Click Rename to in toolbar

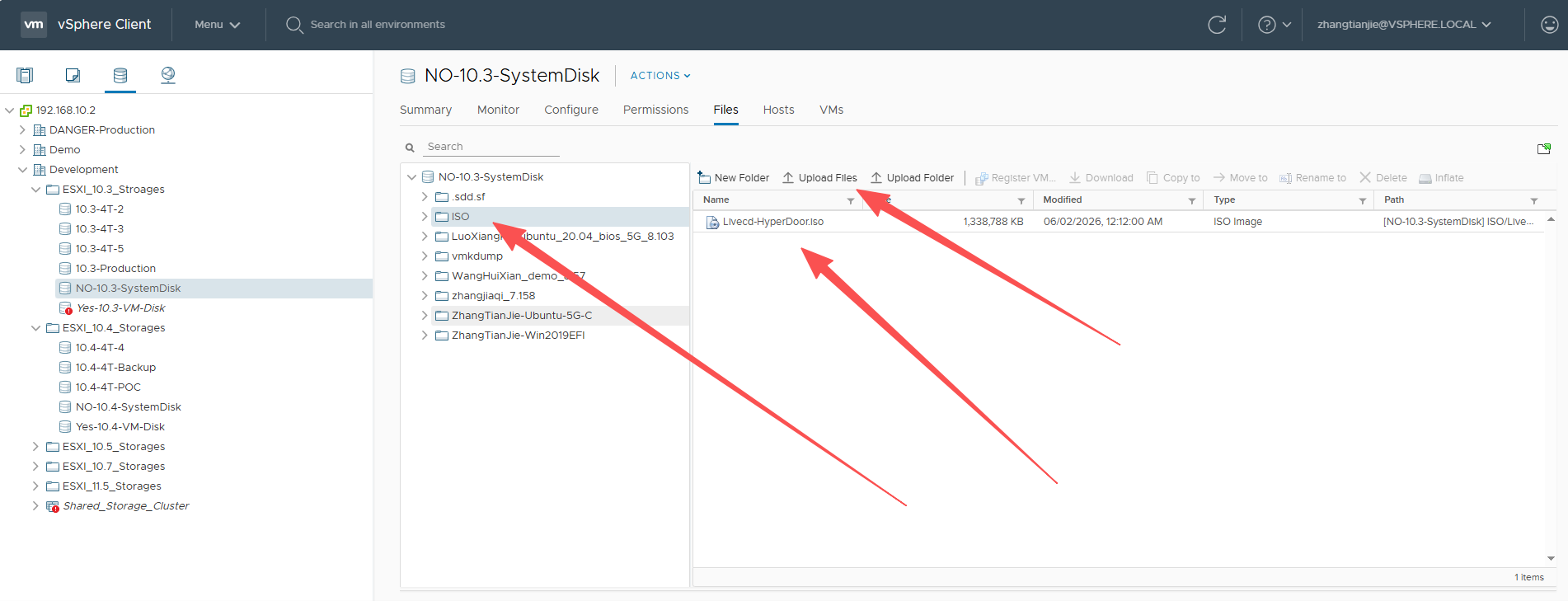point(1312,177)
